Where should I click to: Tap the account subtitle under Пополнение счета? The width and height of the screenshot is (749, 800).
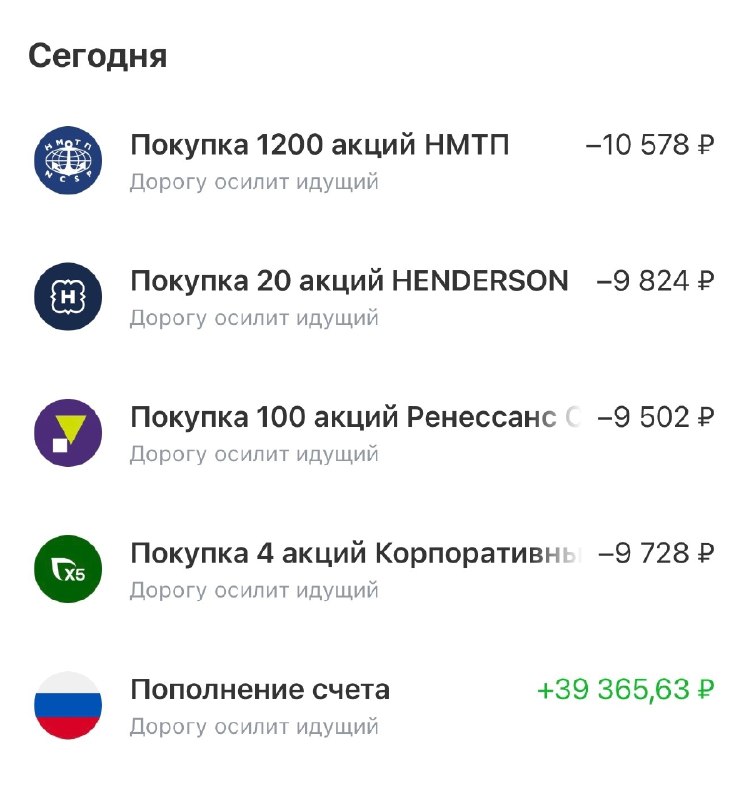(254, 727)
